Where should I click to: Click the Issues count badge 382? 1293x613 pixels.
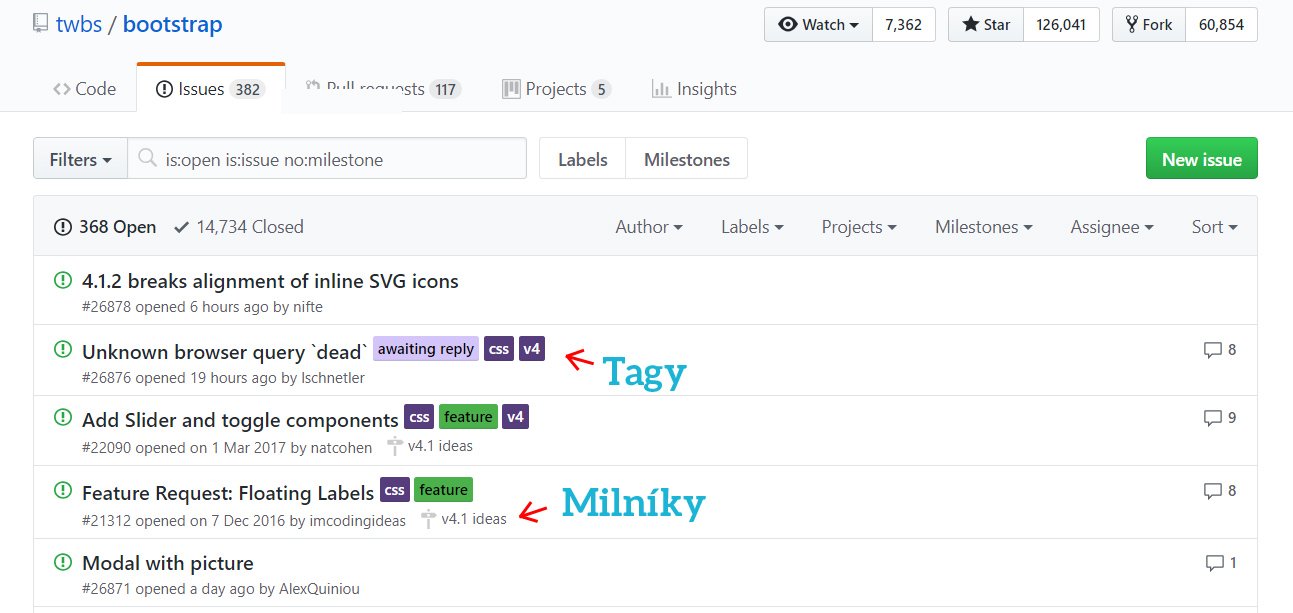click(x=247, y=89)
